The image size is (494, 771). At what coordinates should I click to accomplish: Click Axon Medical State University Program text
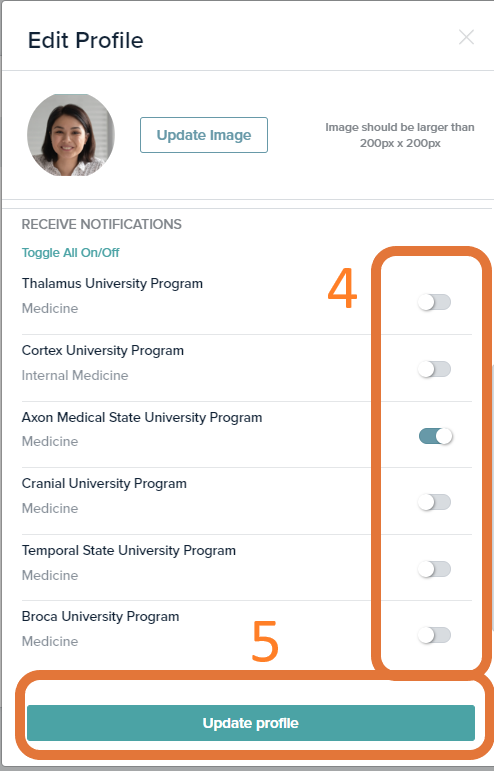(142, 417)
